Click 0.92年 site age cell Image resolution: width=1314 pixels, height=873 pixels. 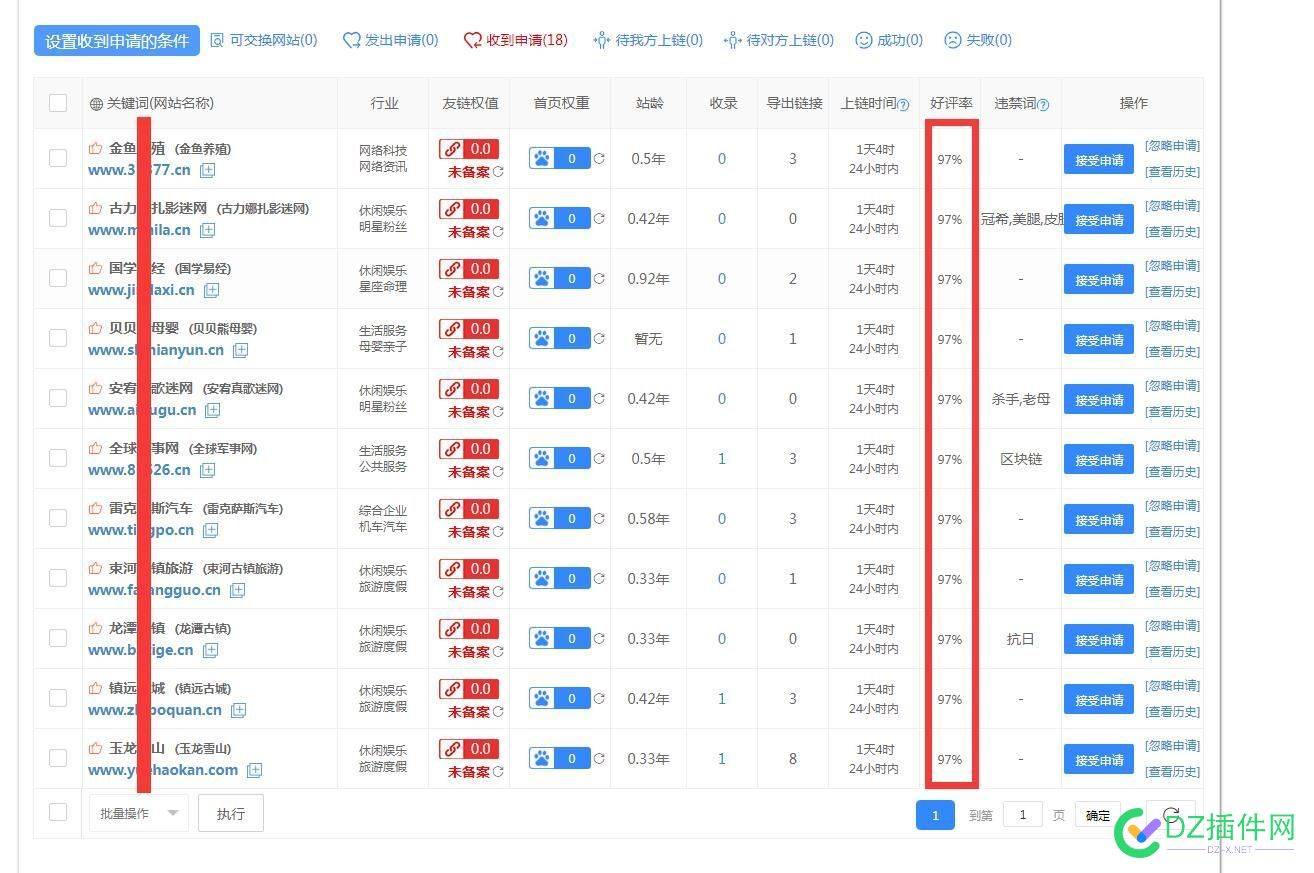[648, 279]
